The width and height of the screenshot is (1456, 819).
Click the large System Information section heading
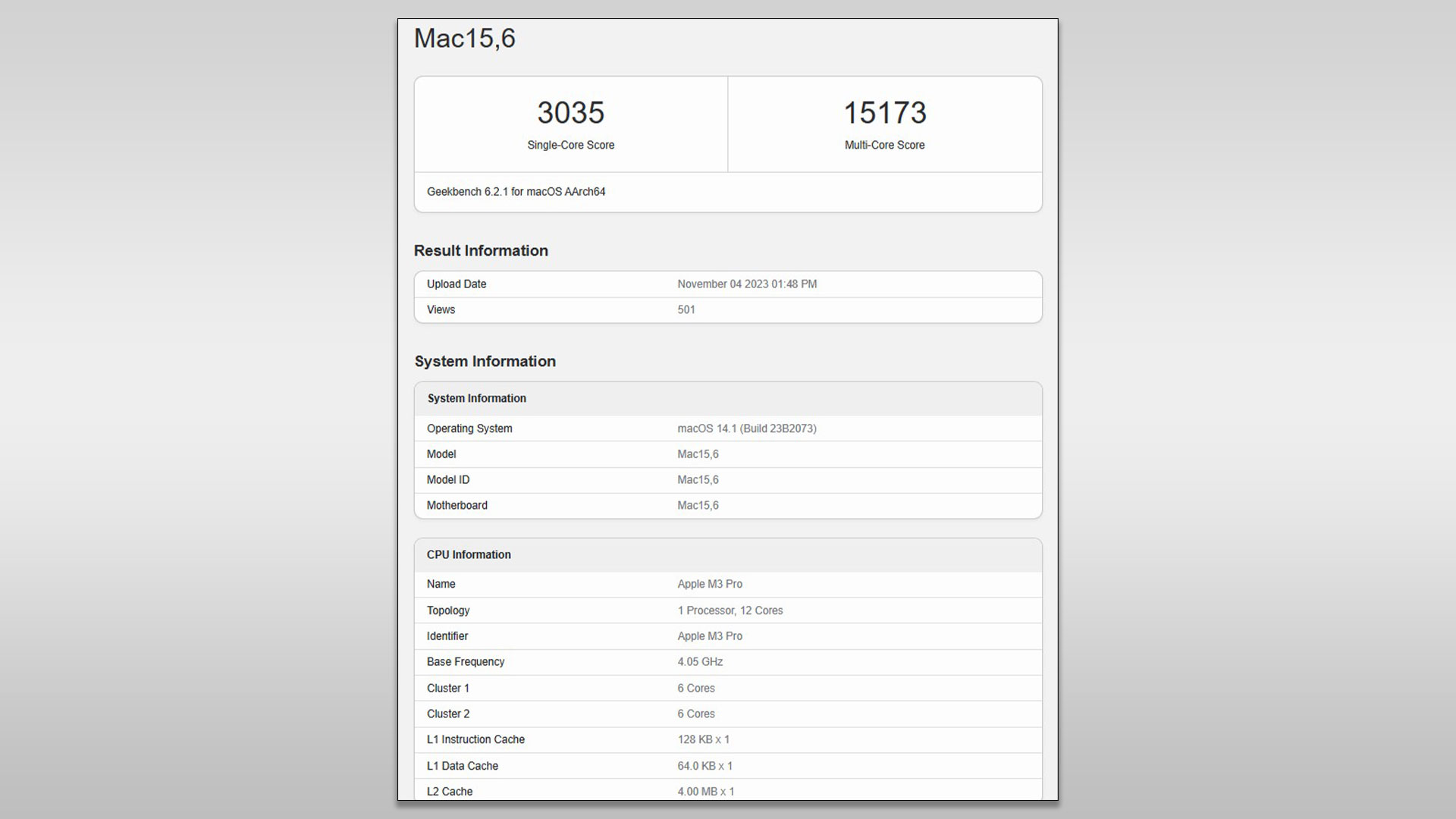(485, 362)
